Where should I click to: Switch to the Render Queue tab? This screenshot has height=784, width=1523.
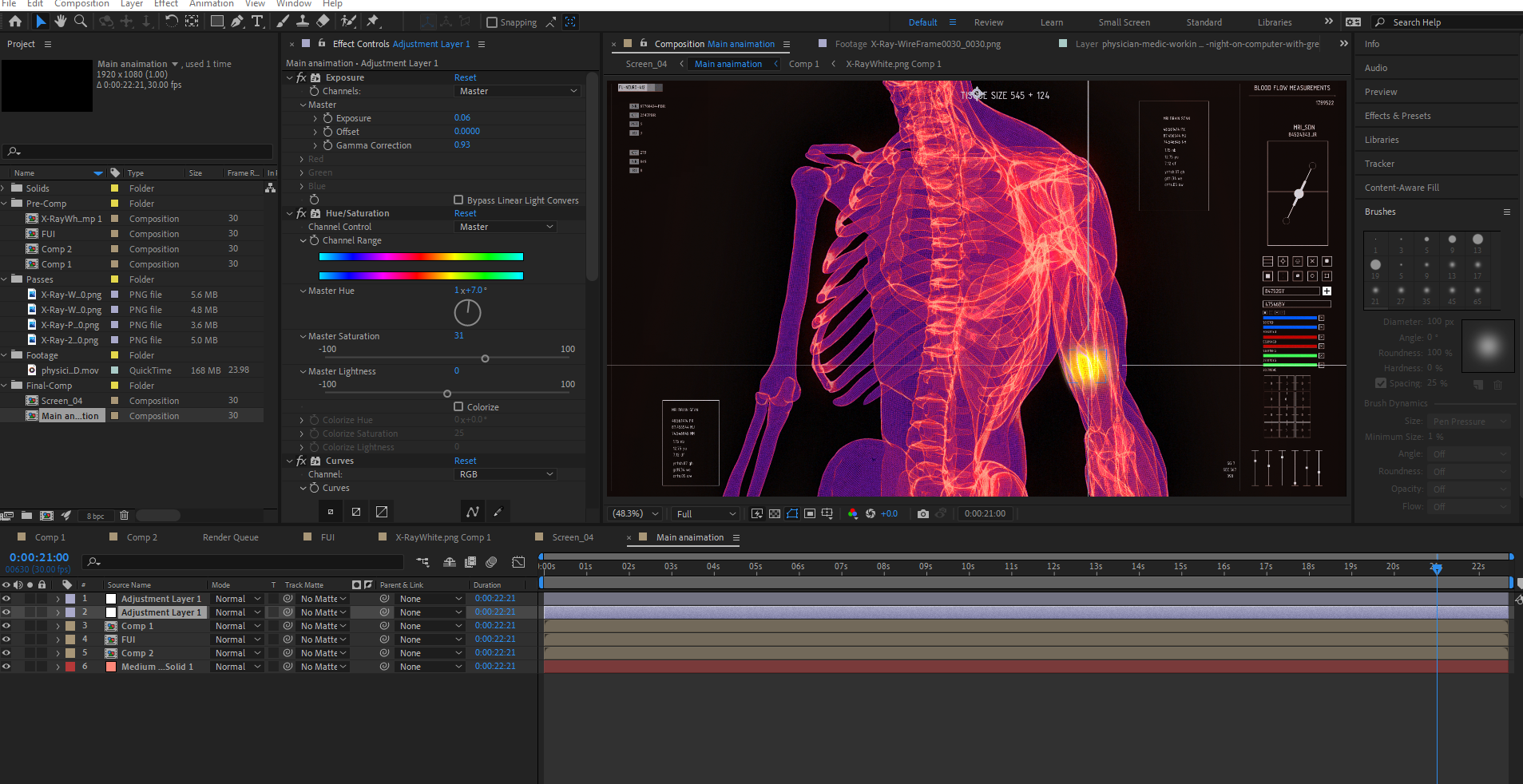230,537
